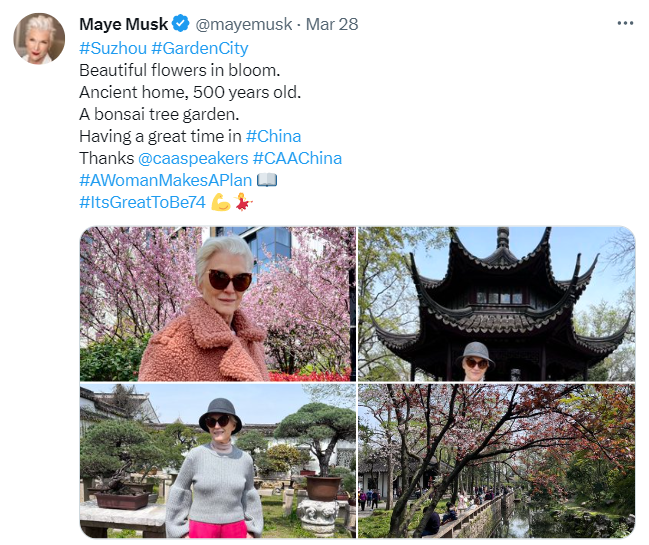Open the #GardenCity hashtag
Viewport: 649px width, 545px height.
tap(200, 48)
